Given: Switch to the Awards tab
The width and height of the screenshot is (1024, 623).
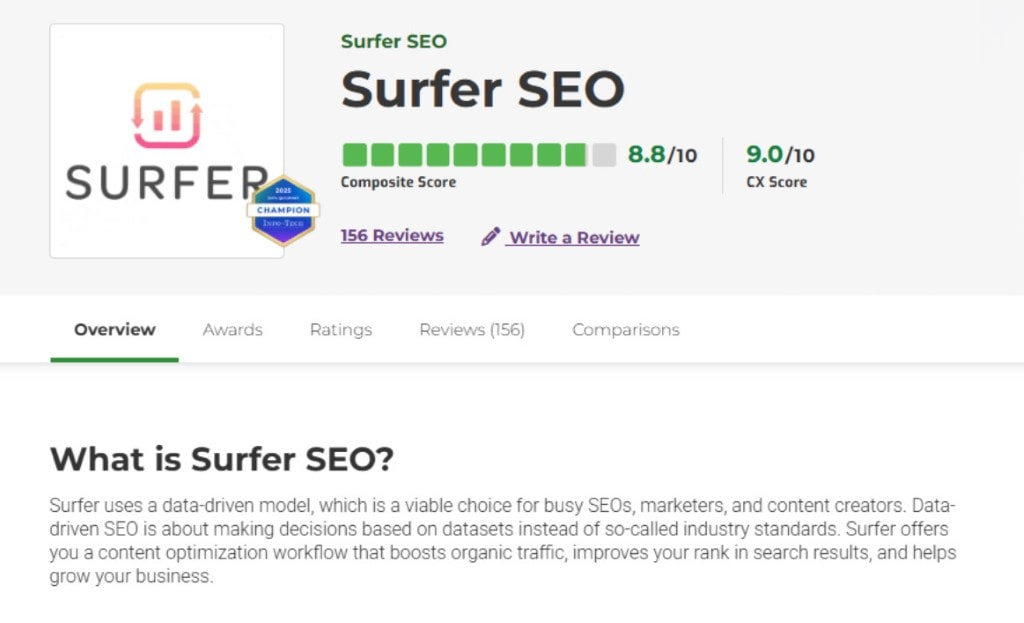Looking at the screenshot, I should [232, 330].
